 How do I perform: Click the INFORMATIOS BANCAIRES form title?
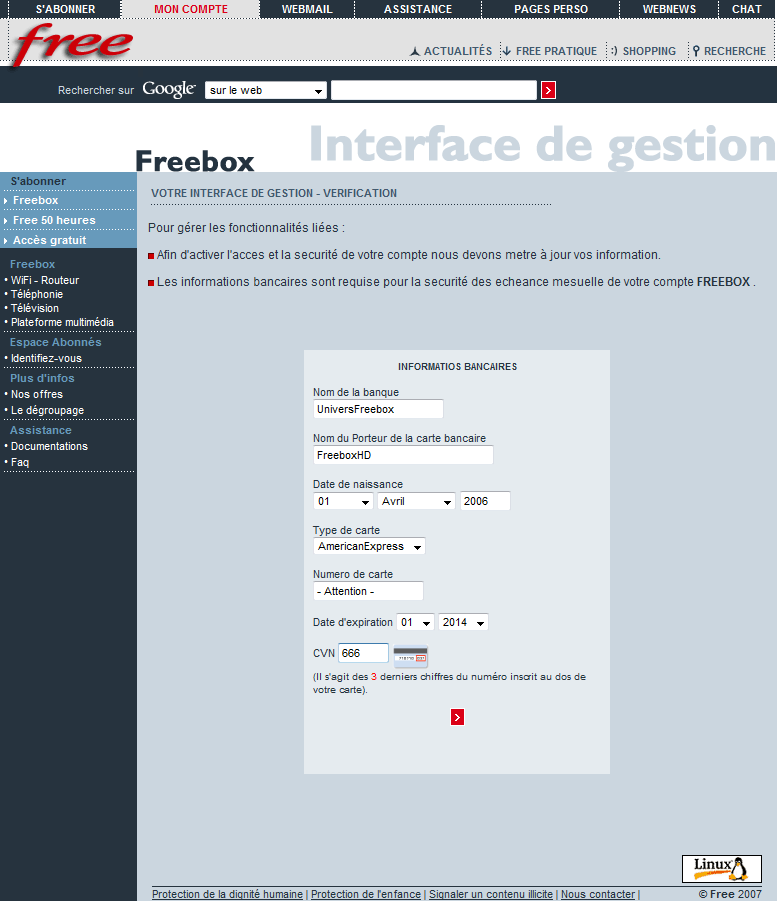coord(457,367)
